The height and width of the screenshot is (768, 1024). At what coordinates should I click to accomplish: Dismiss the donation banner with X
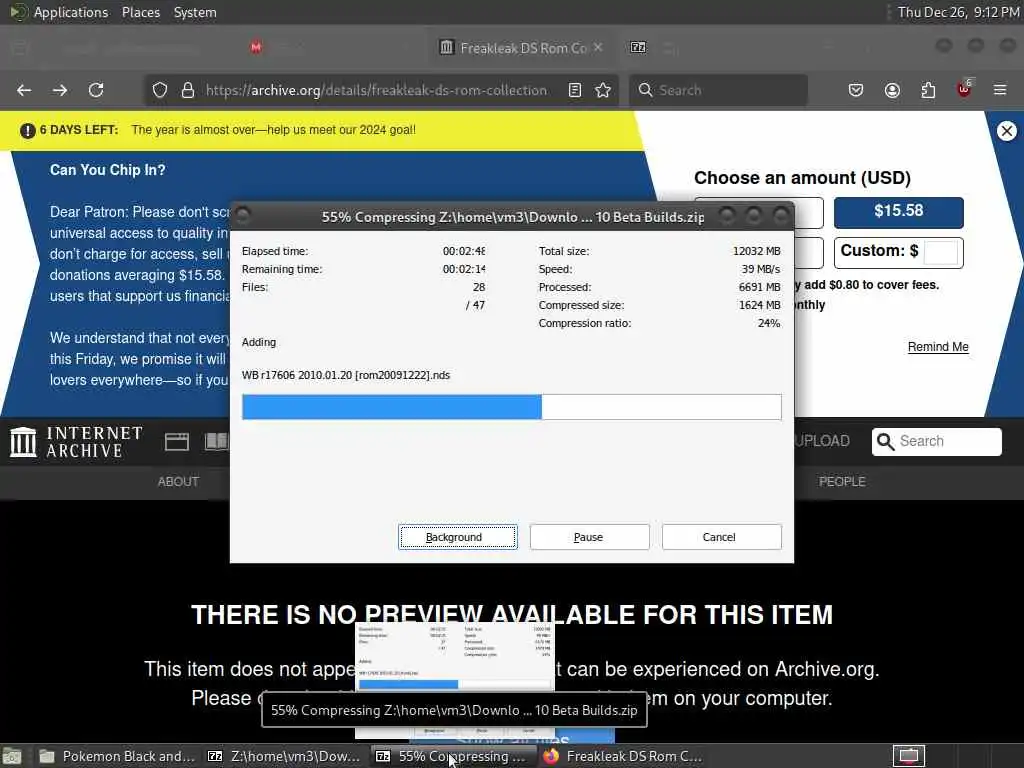1007,131
